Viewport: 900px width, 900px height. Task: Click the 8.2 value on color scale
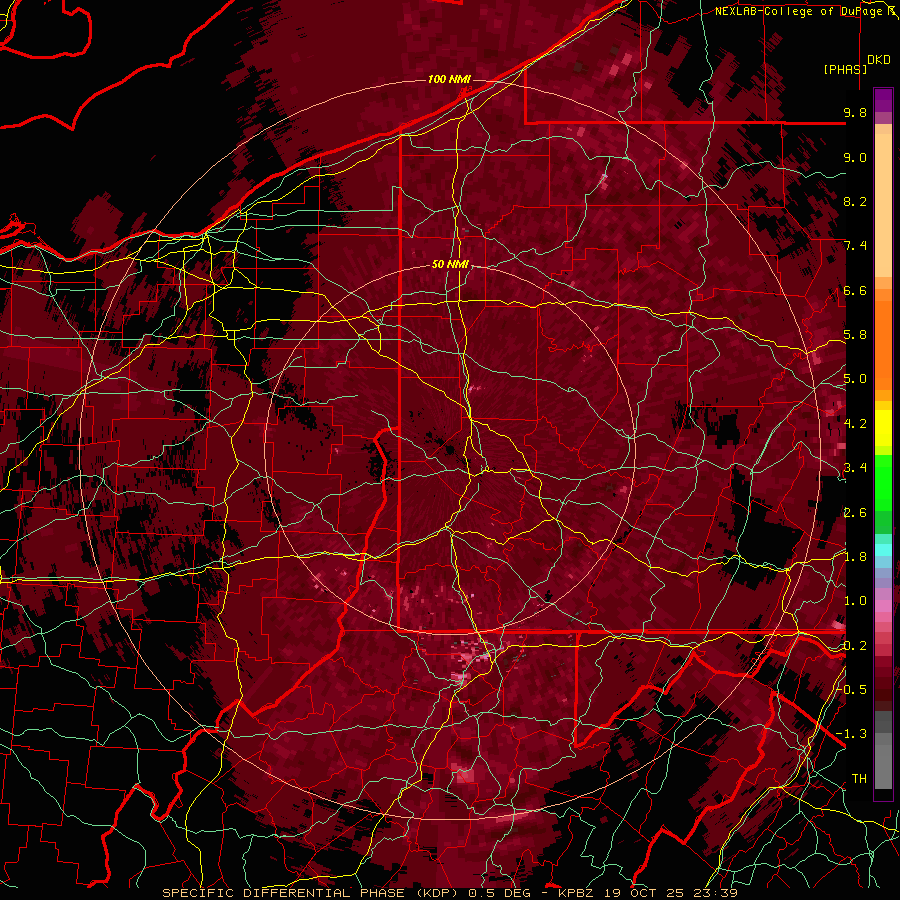pos(855,202)
